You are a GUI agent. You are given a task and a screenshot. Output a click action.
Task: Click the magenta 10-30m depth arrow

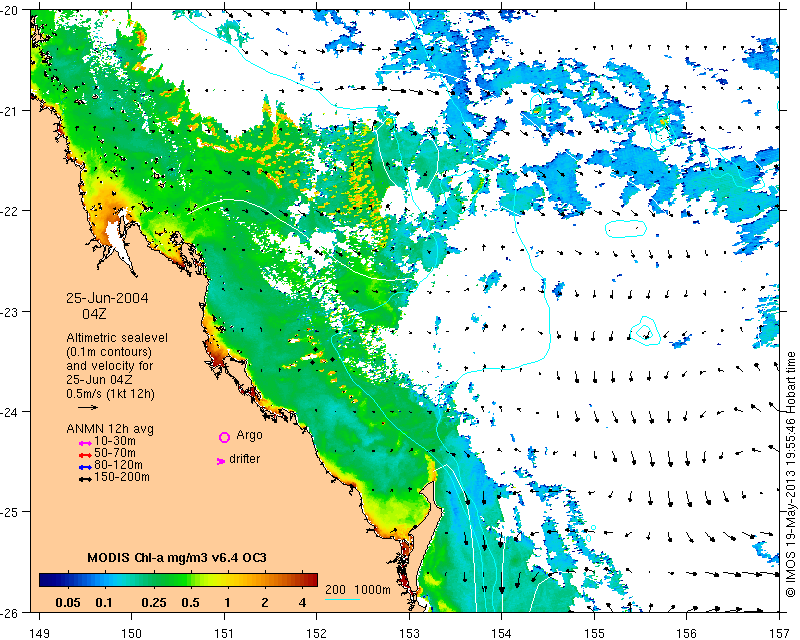85,443
